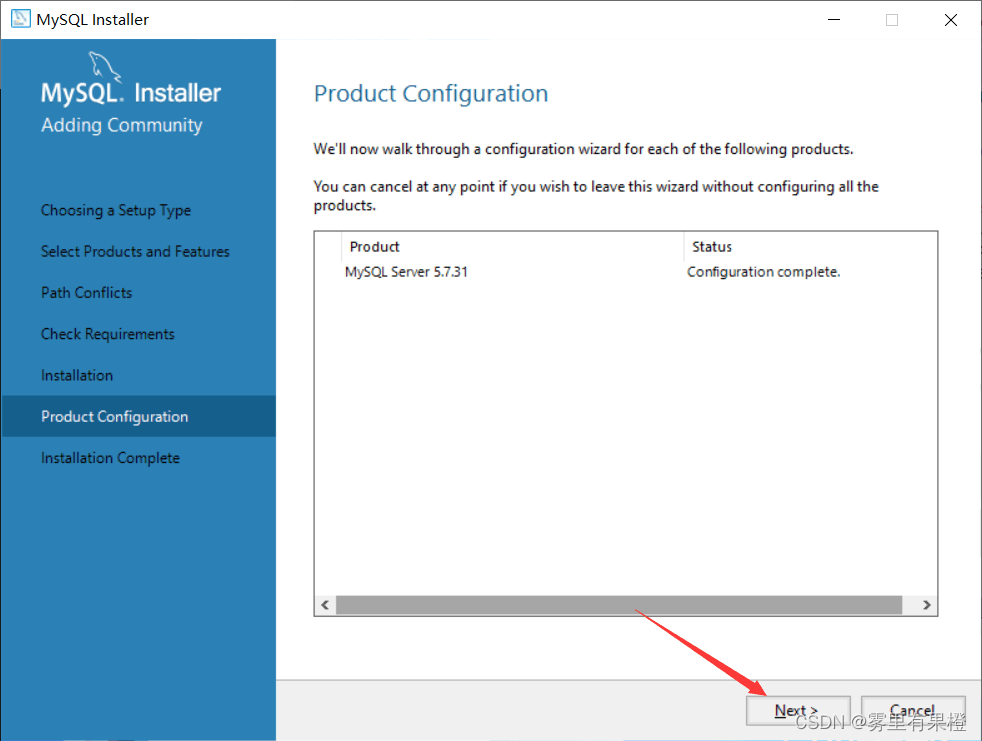
Task: Go to the Path Conflicts step
Action: 86,293
